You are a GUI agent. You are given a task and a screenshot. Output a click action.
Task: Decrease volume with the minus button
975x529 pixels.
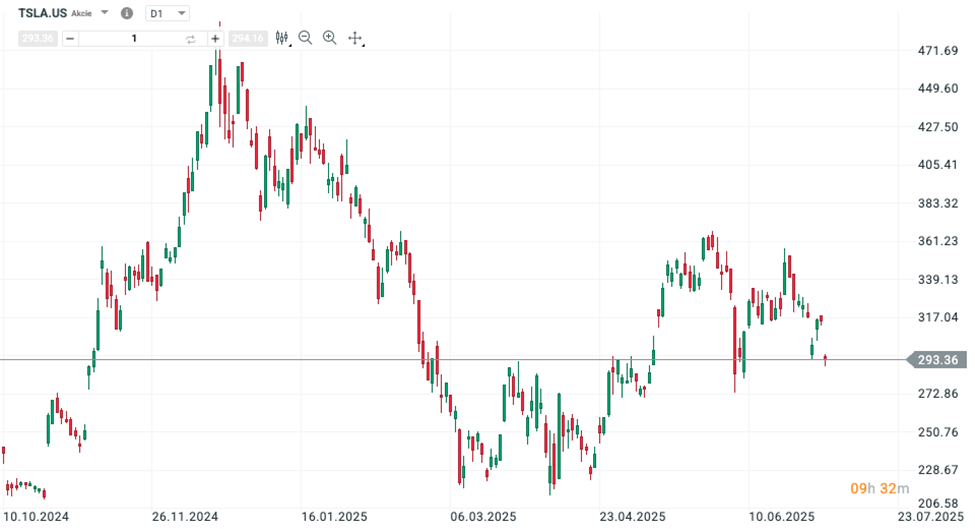pyautogui.click(x=70, y=39)
